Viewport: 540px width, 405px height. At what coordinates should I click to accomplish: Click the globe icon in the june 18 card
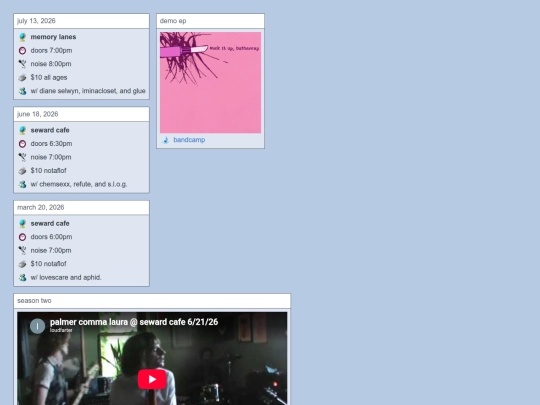click(x=22, y=130)
